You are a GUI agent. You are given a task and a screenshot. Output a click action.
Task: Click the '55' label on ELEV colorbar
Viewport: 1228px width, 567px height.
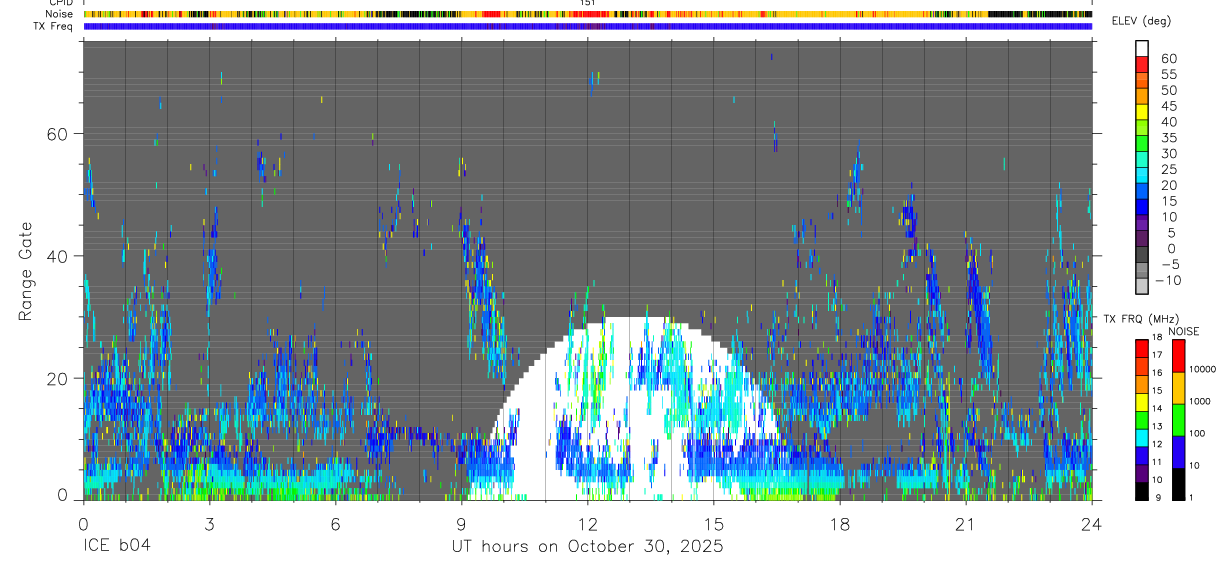pos(1167,74)
